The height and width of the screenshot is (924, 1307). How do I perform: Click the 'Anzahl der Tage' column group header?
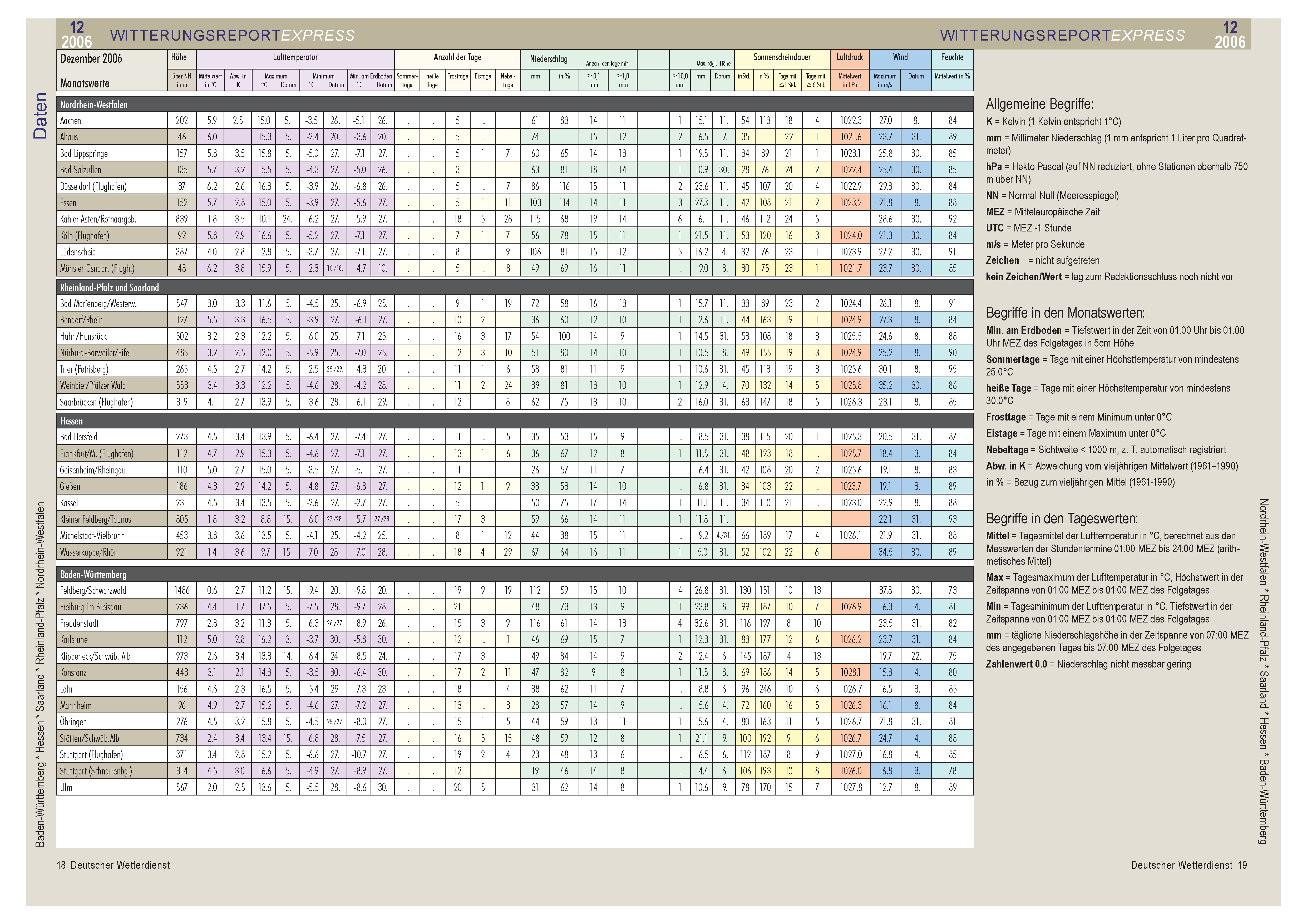coord(458,57)
